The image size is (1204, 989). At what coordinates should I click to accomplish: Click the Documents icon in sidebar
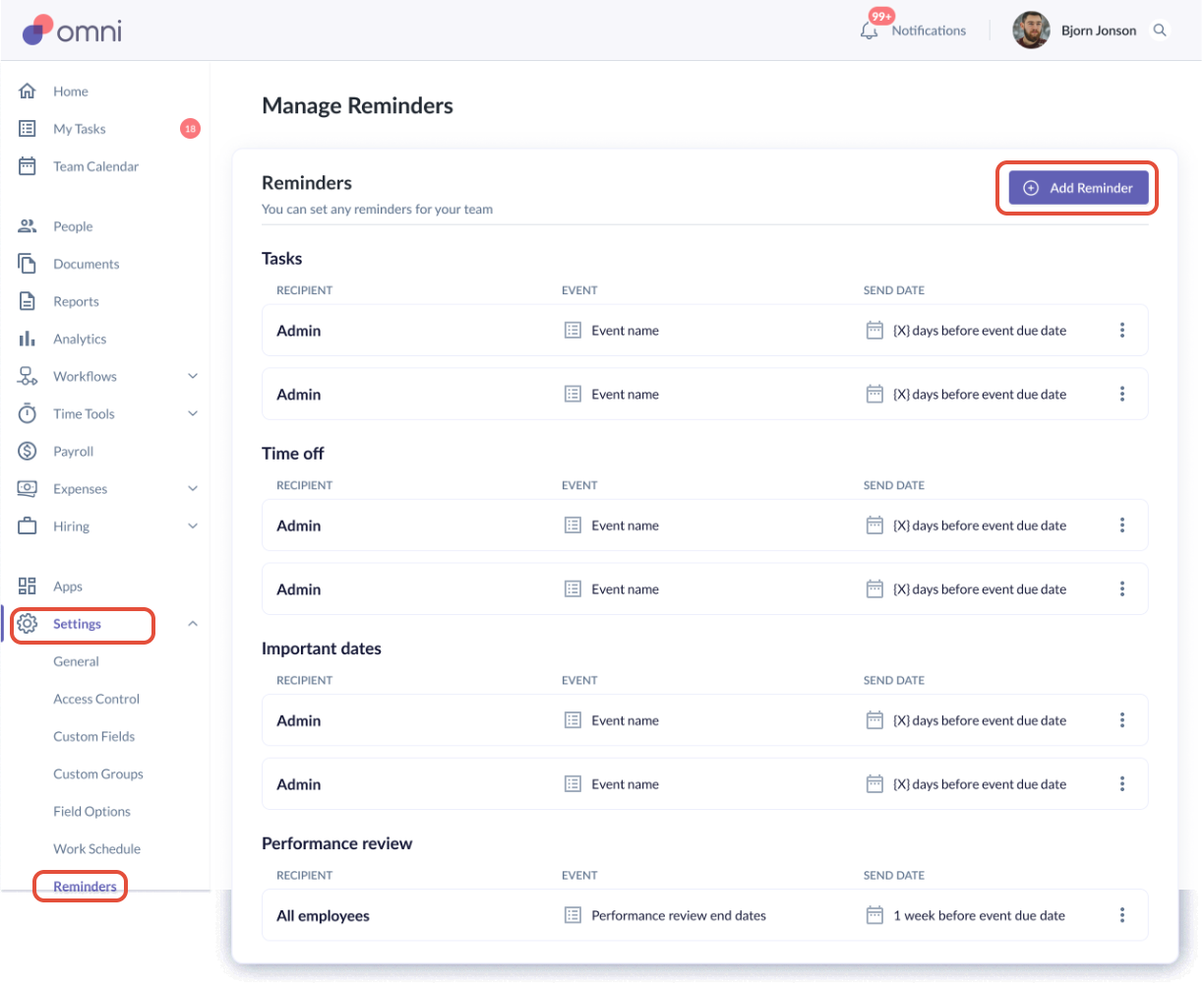point(28,264)
